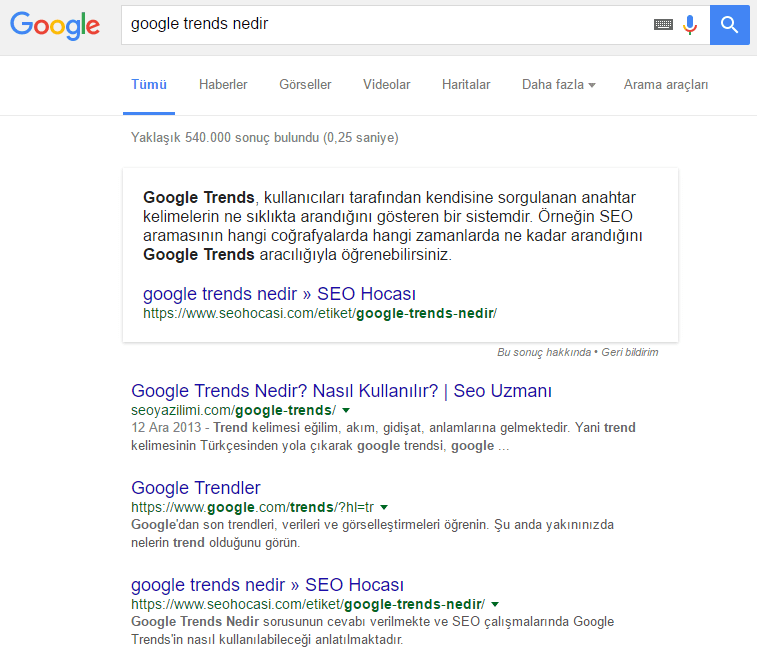Start voice search with microphone icon
The width and height of the screenshot is (757, 653).
(x=690, y=24)
